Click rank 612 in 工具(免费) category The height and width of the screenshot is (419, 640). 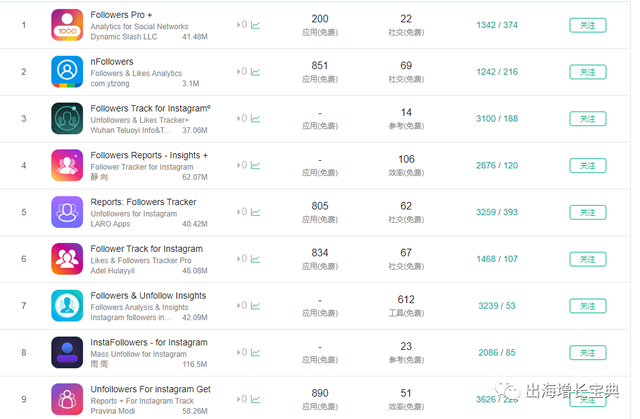click(x=405, y=300)
